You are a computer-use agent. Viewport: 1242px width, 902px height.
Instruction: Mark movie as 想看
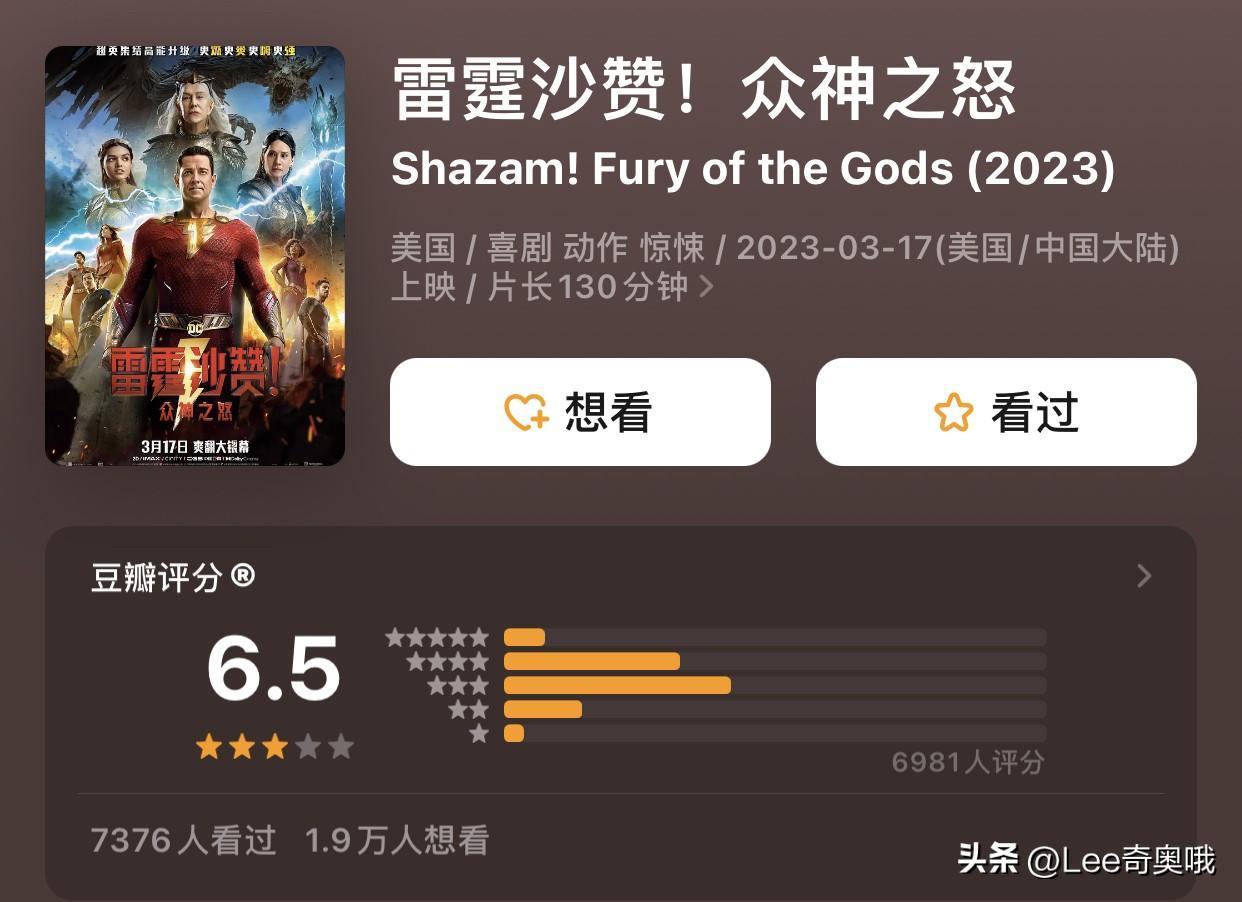[580, 412]
